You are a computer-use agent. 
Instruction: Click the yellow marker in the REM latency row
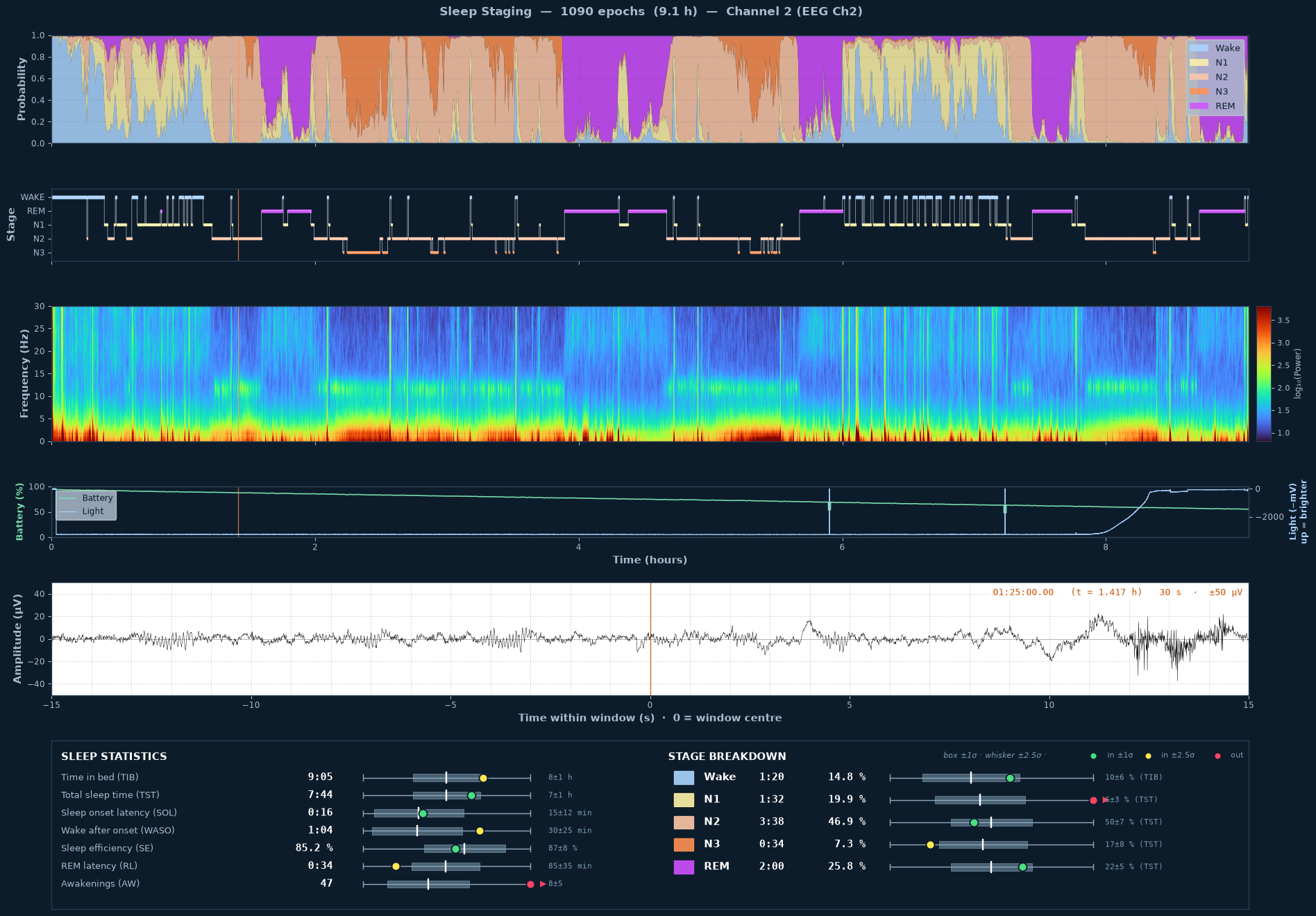(x=396, y=866)
